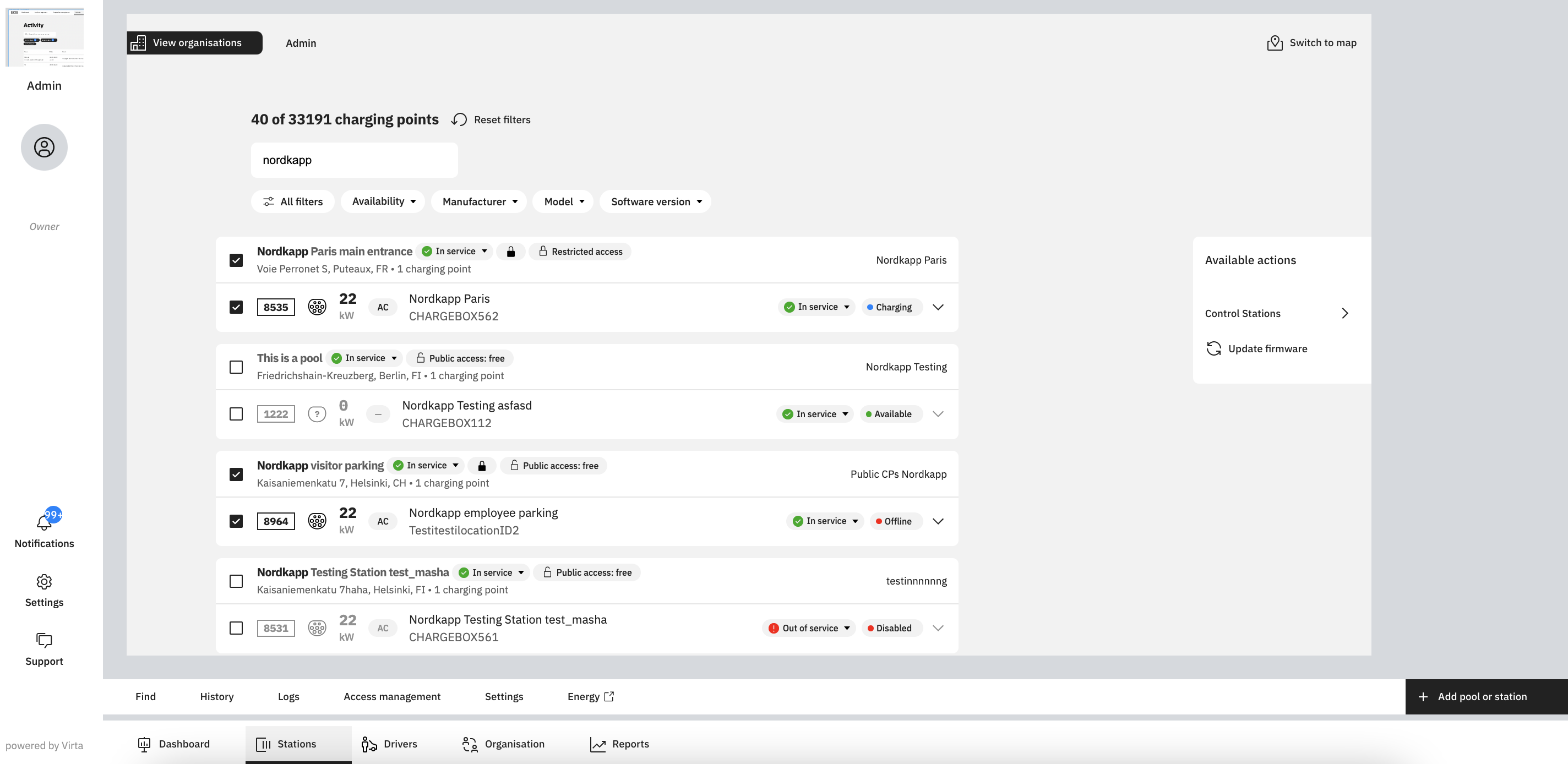The image size is (1568, 764).
Task: Switch to the History tab
Action: tap(217, 696)
